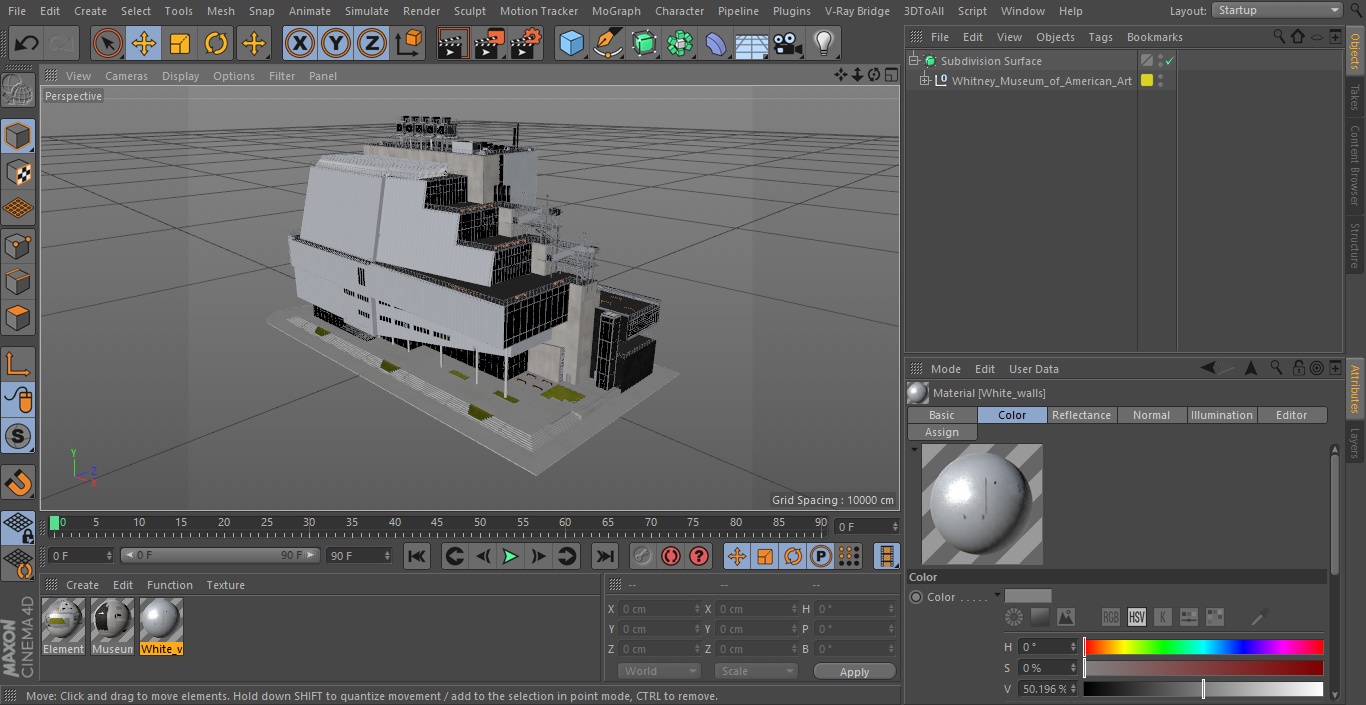Select RGB color mode button
Screen dimensions: 1366x705
pos(1111,617)
